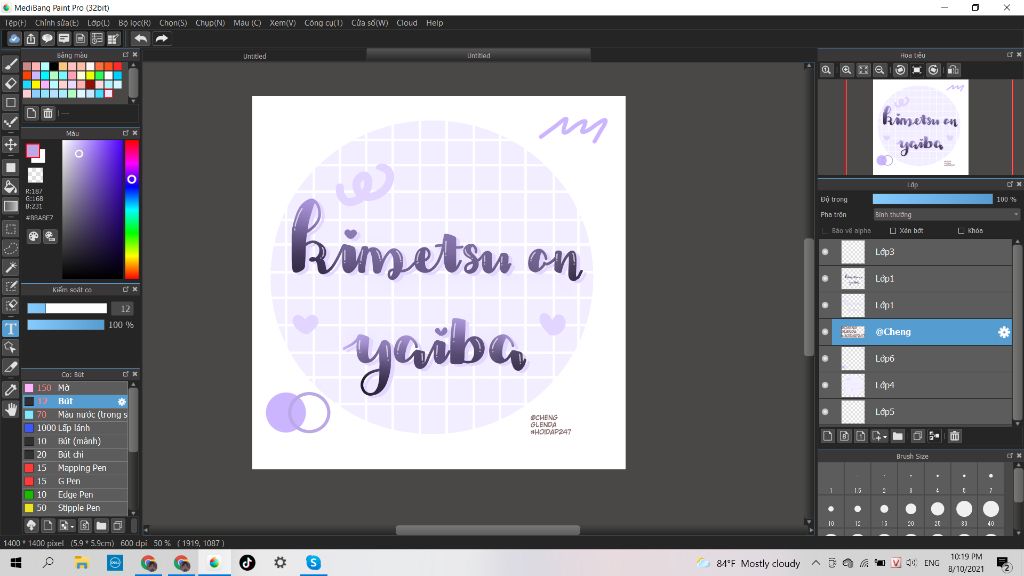Hide the Lớp5 layer
Screen dimensions: 1024x576
[825, 412]
